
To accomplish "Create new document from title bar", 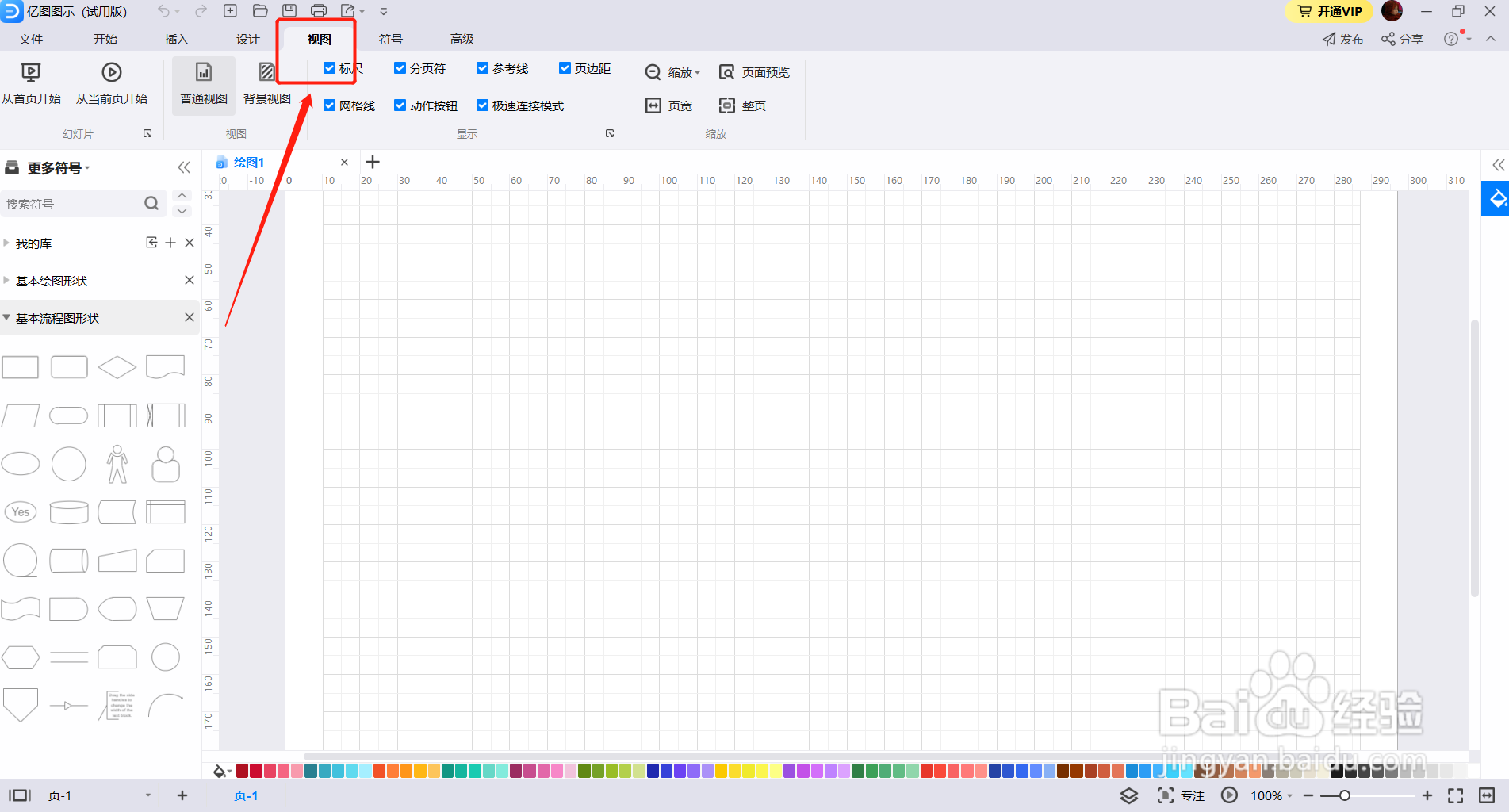I will tap(230, 11).
